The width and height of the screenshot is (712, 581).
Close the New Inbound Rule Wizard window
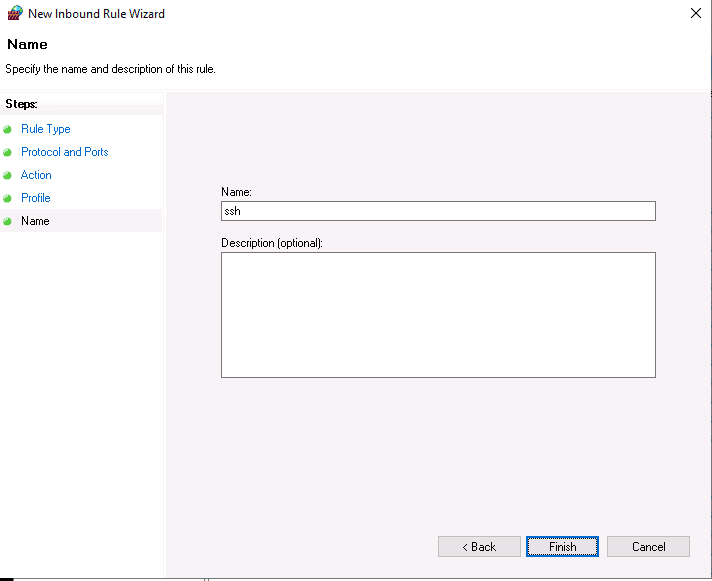click(x=696, y=13)
